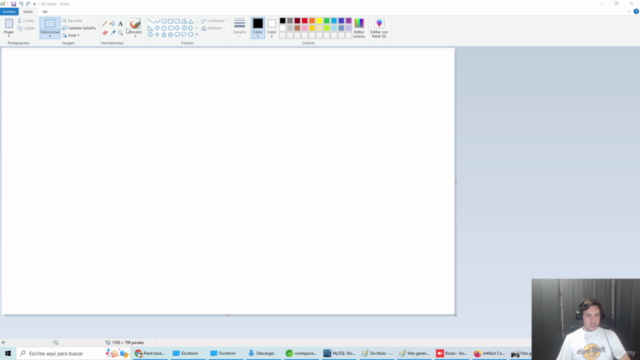Switch to the Chrome window on taskbar
Screen dimensions: 640x360
150,353
